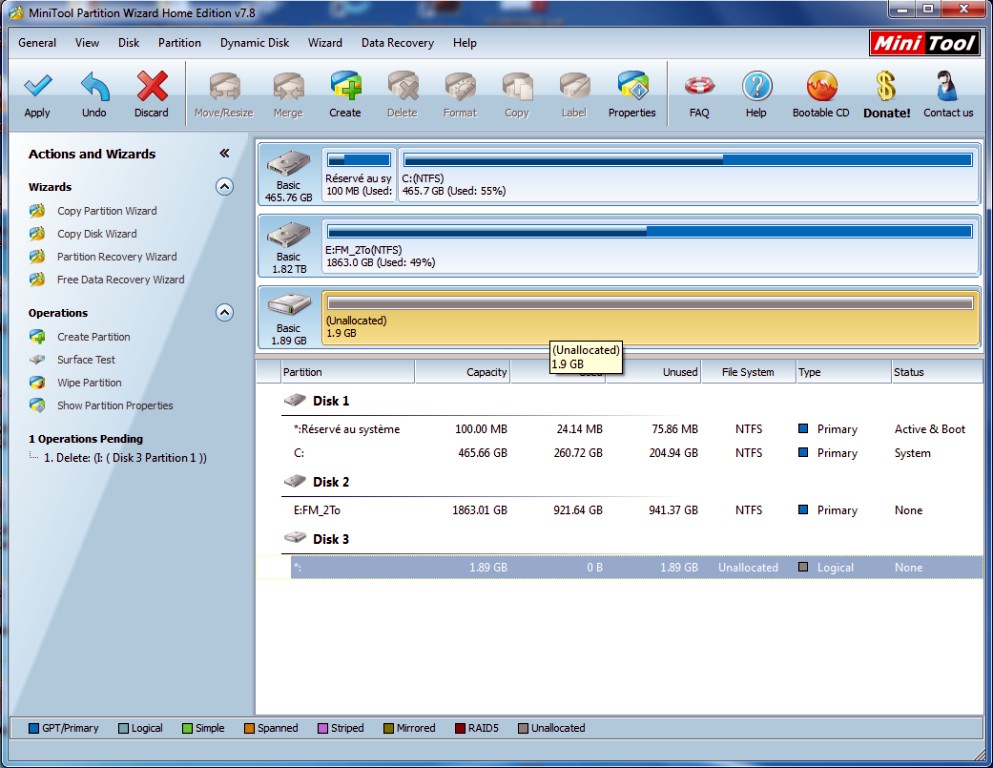Sort by Status column header
This screenshot has height=768, width=993.
click(x=936, y=372)
